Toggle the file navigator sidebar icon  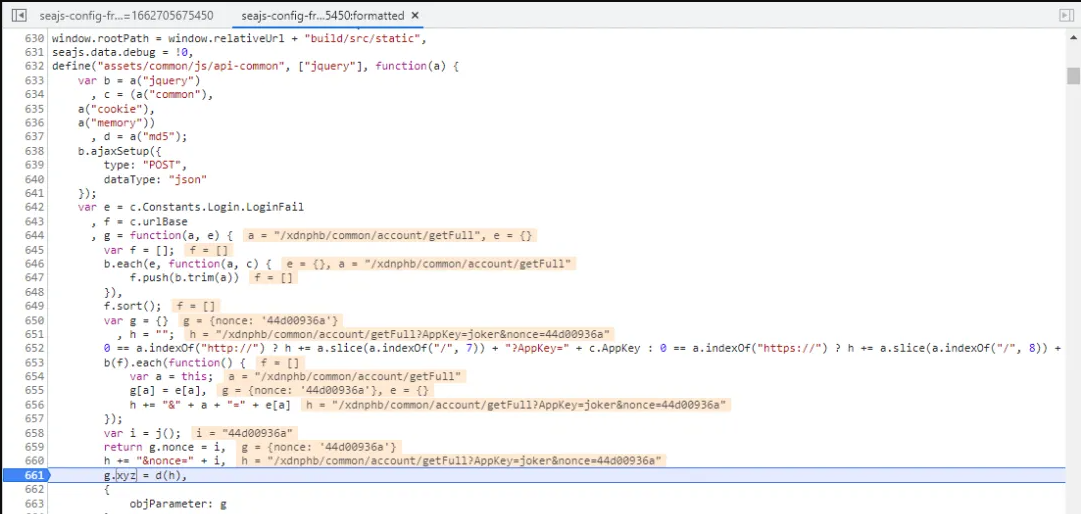(x=19, y=14)
